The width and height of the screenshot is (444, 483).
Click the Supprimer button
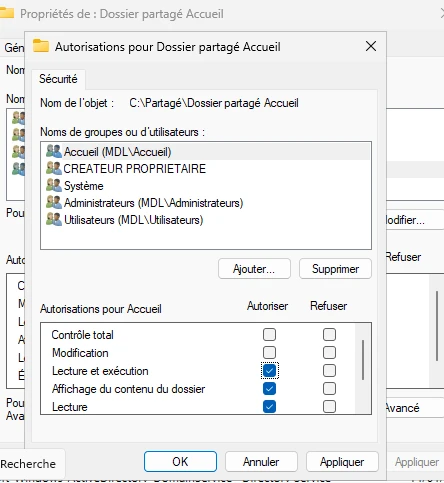point(335,269)
